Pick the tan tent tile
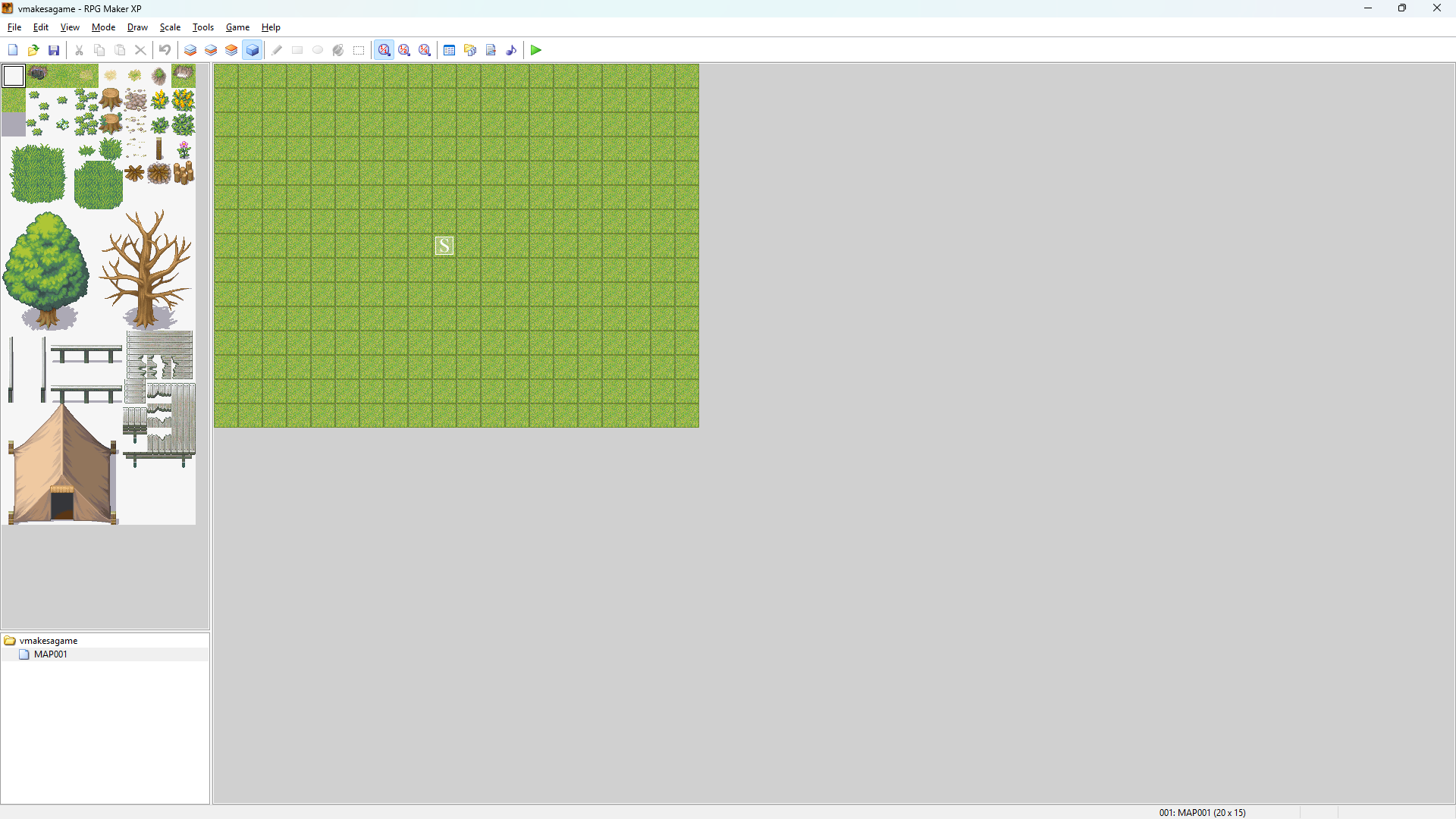The image size is (1456, 819). 63,464
